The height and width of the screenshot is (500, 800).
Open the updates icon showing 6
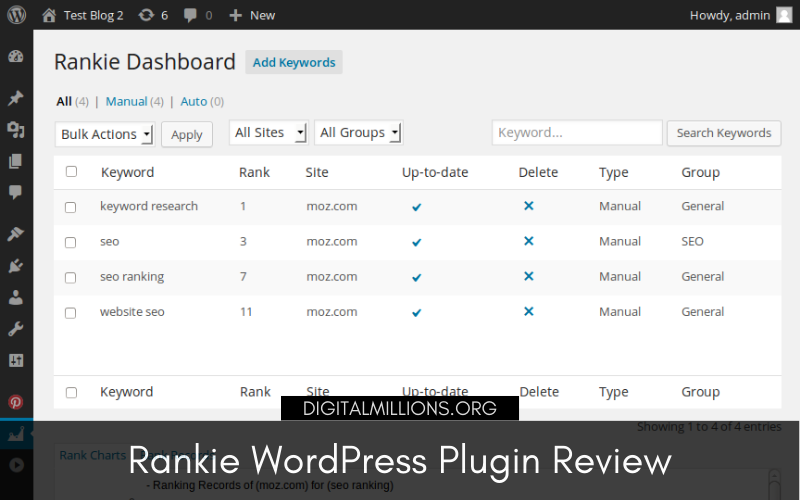click(146, 15)
